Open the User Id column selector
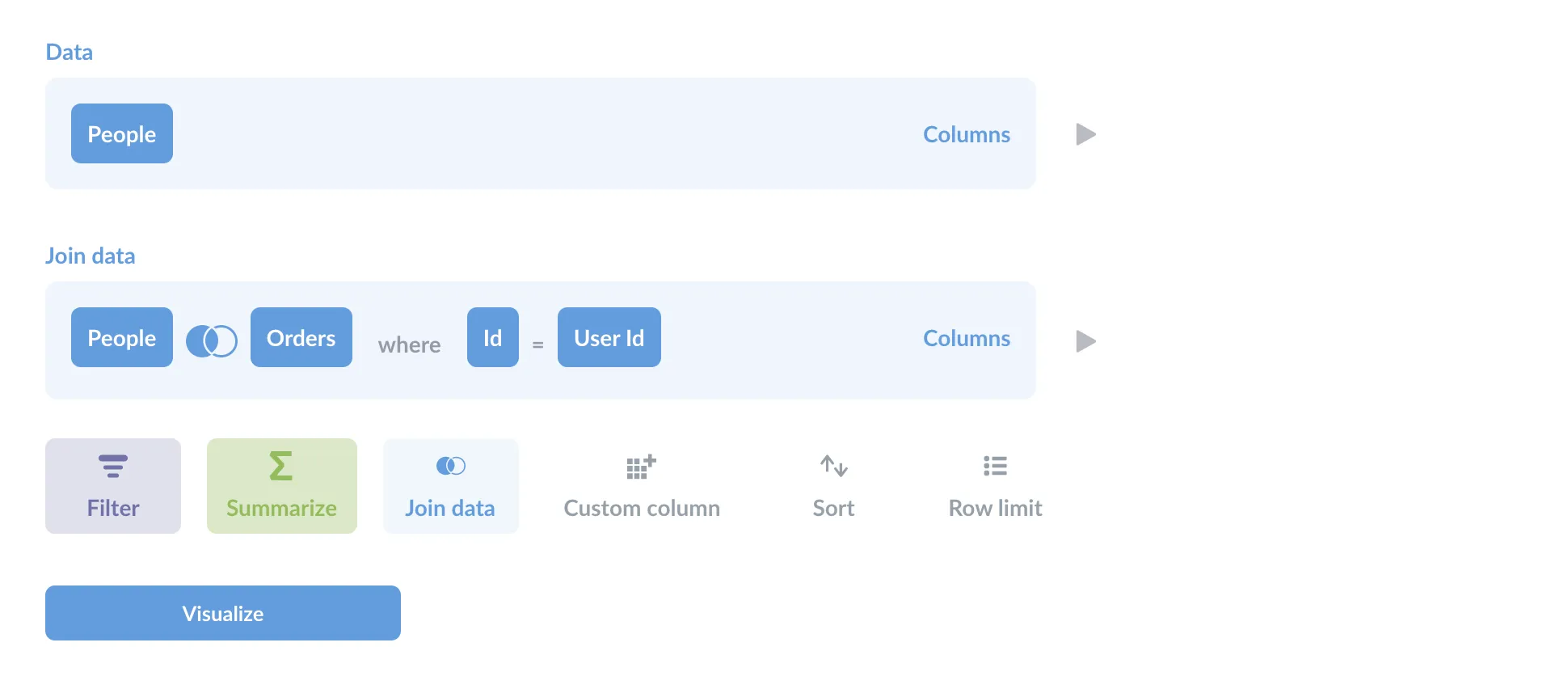 click(x=609, y=337)
